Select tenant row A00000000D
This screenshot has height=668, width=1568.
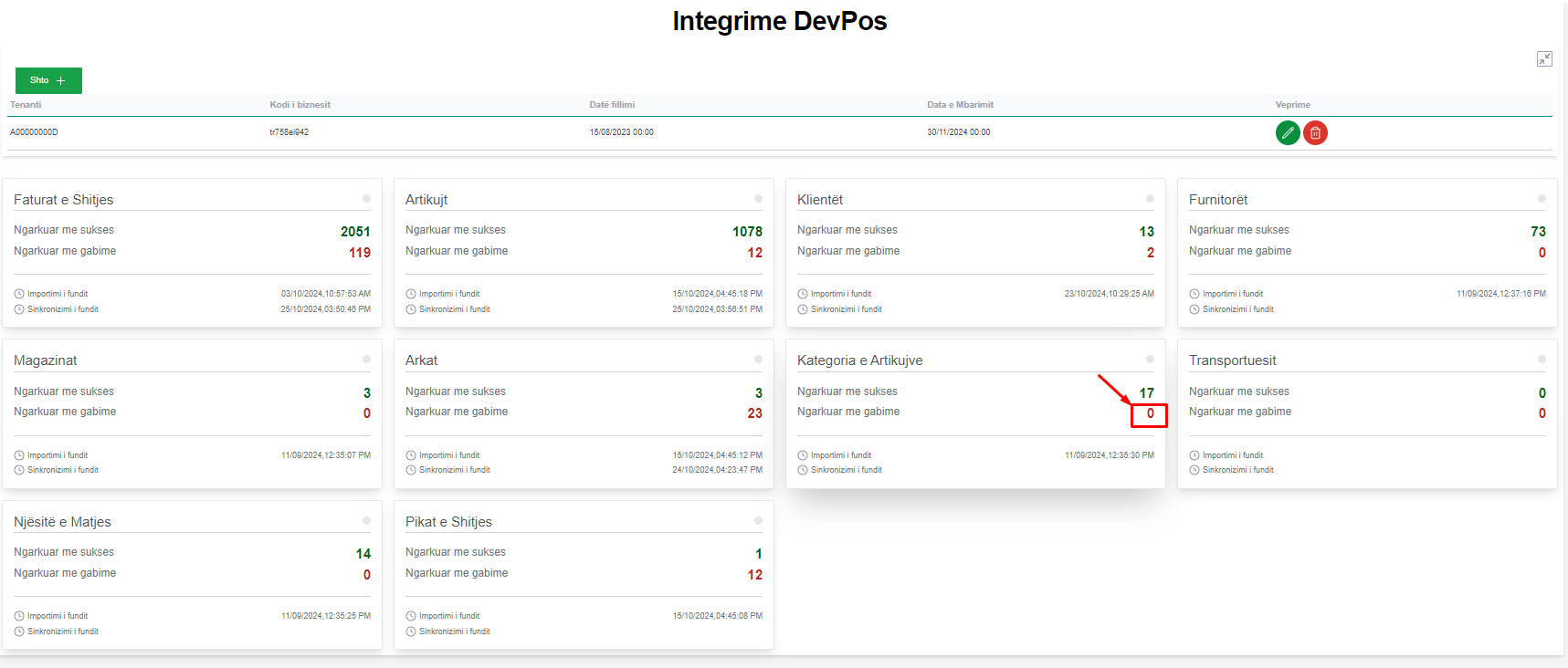tap(34, 132)
